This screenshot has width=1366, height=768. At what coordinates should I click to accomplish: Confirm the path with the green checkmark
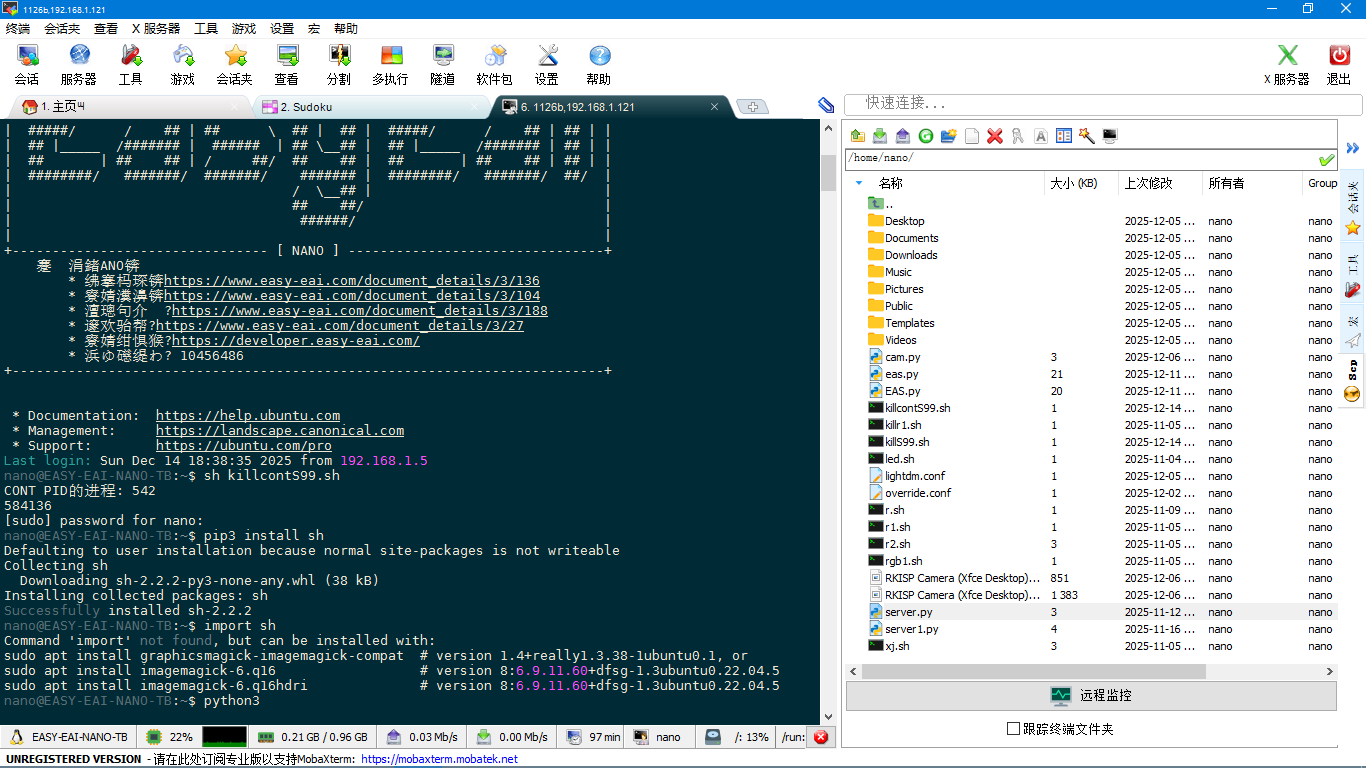(1326, 159)
